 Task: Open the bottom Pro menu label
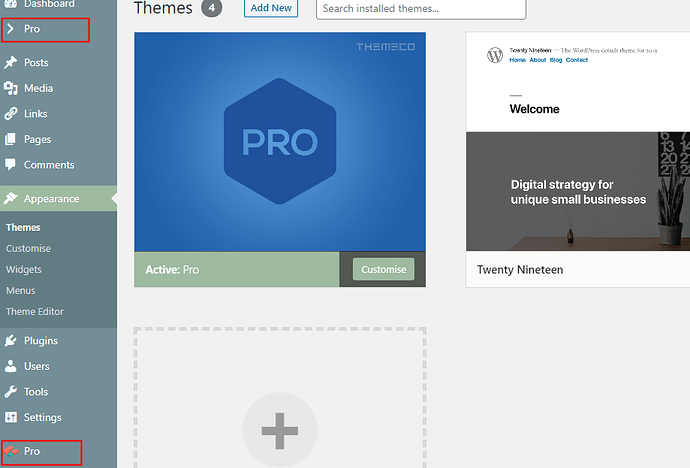click(x=32, y=451)
